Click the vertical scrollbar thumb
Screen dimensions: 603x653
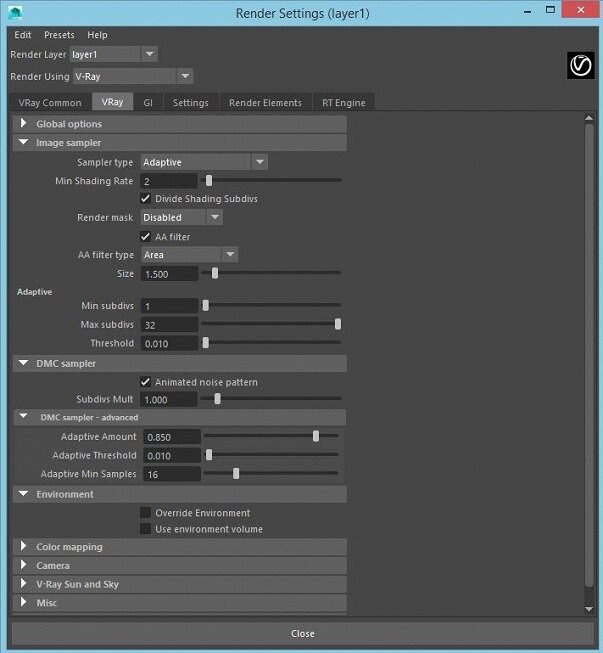[589, 355]
